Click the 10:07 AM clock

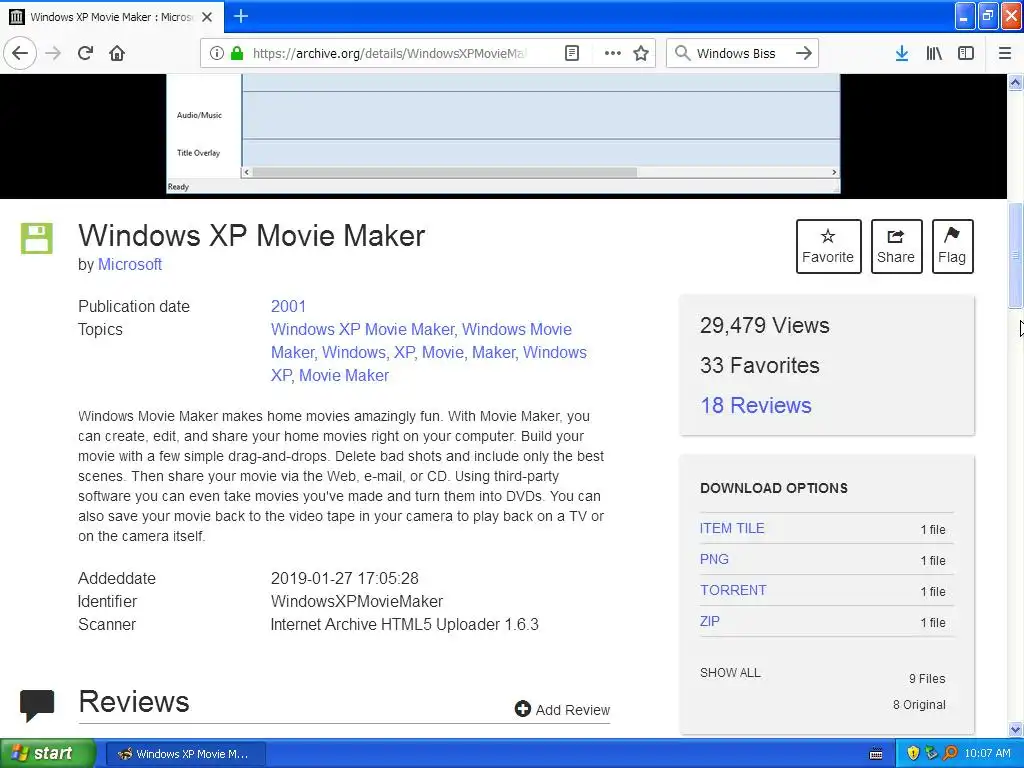987,753
